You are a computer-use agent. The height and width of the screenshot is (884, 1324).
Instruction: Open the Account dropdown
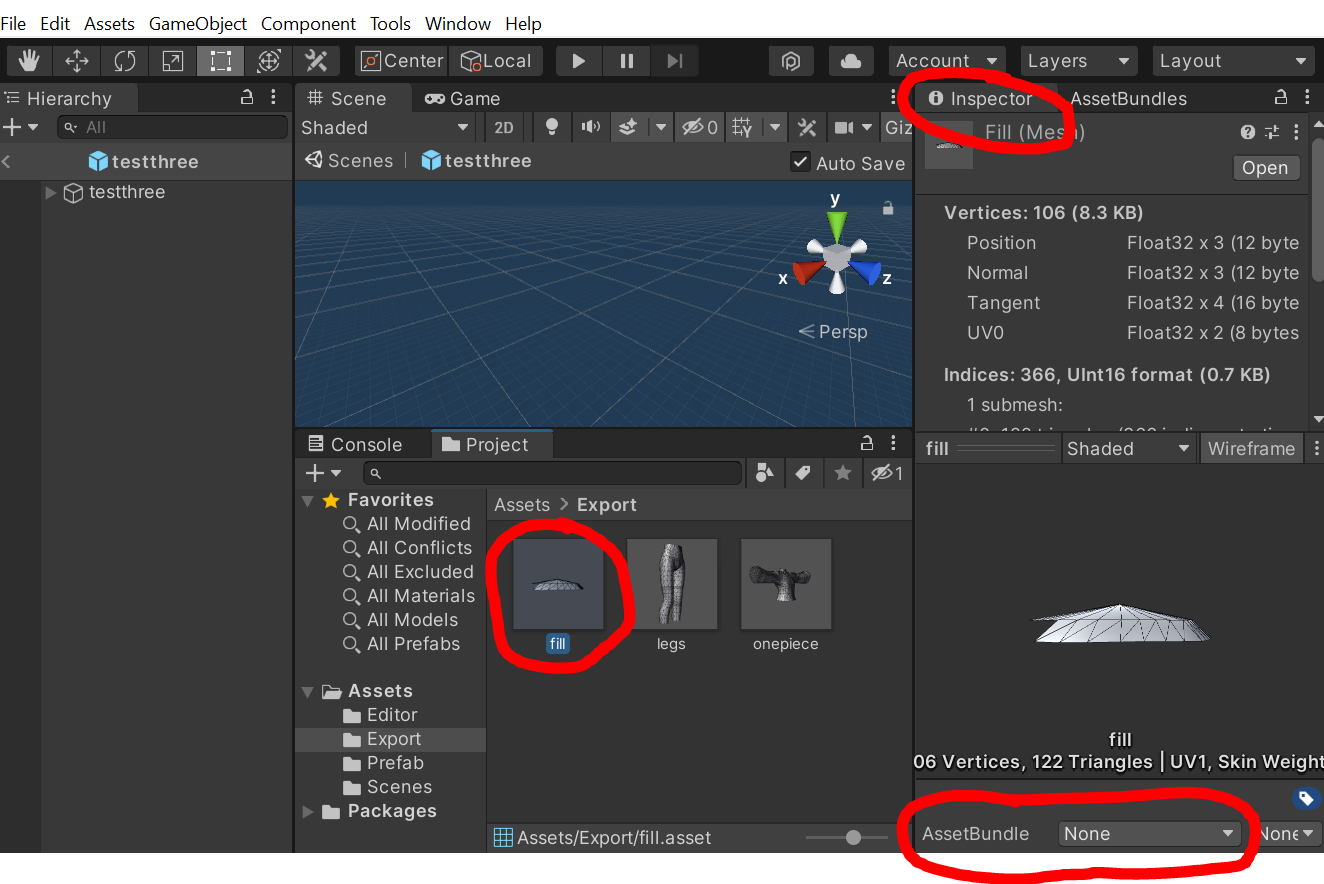(947, 61)
